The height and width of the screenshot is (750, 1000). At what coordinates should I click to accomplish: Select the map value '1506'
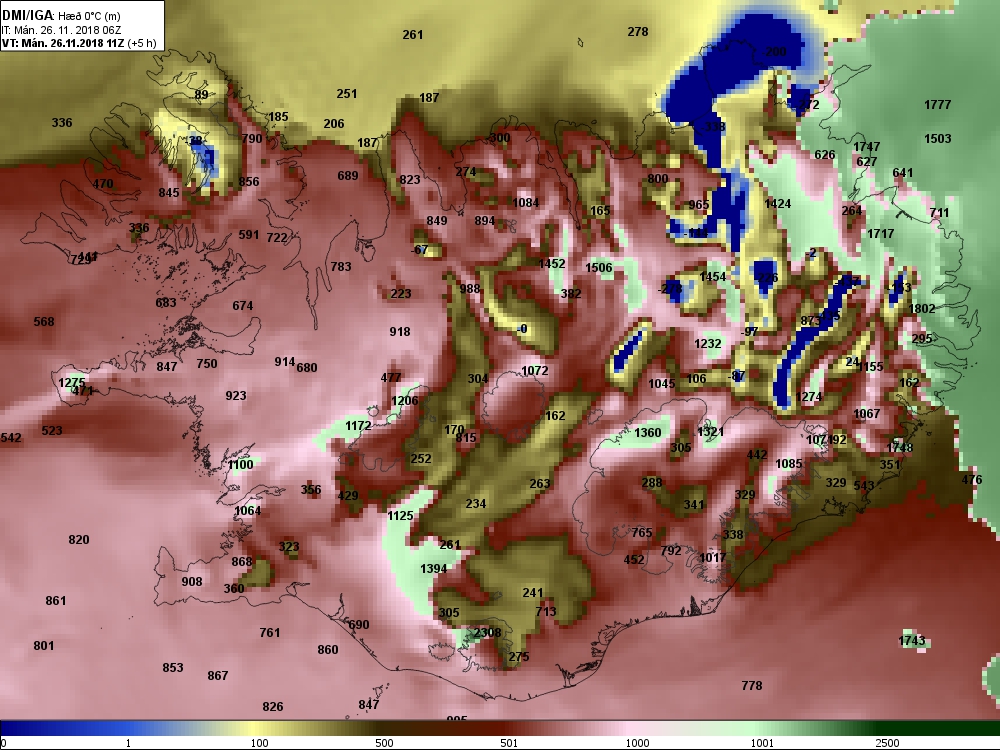coord(599,267)
